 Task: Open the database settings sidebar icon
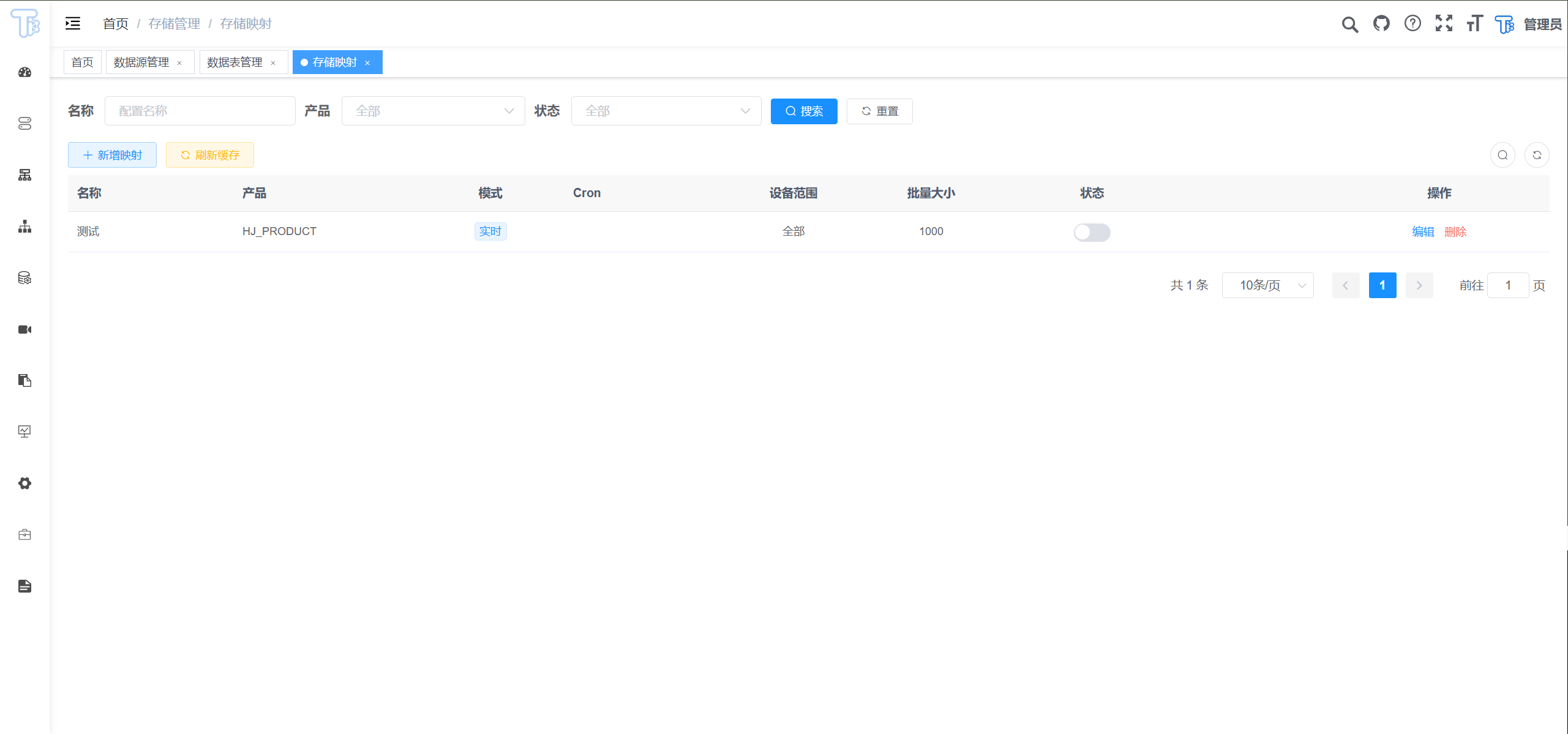pyautogui.click(x=24, y=278)
